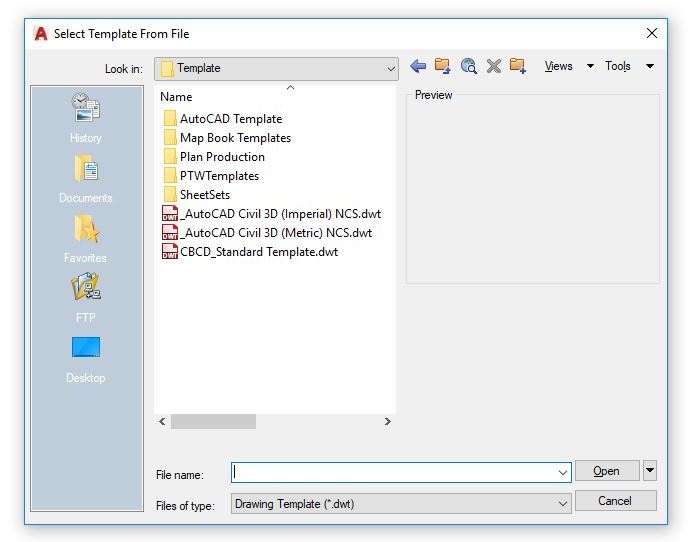Expand the Look in Template dropdown
Viewport: 696px width, 542px height.
point(391,69)
